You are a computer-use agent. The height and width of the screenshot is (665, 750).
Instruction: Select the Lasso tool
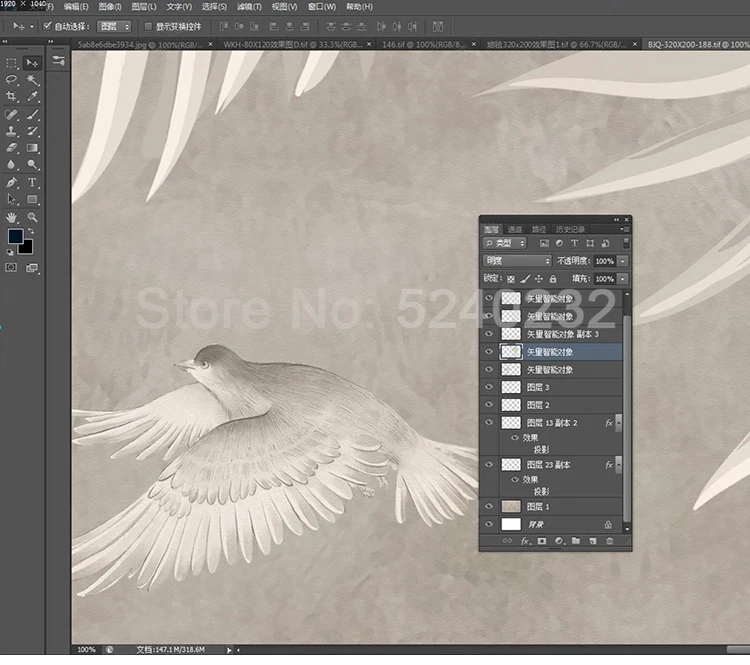pyautogui.click(x=11, y=79)
